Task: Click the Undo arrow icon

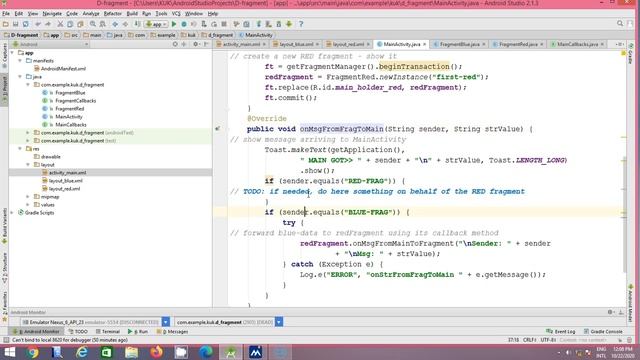Action: [x=38, y=24]
